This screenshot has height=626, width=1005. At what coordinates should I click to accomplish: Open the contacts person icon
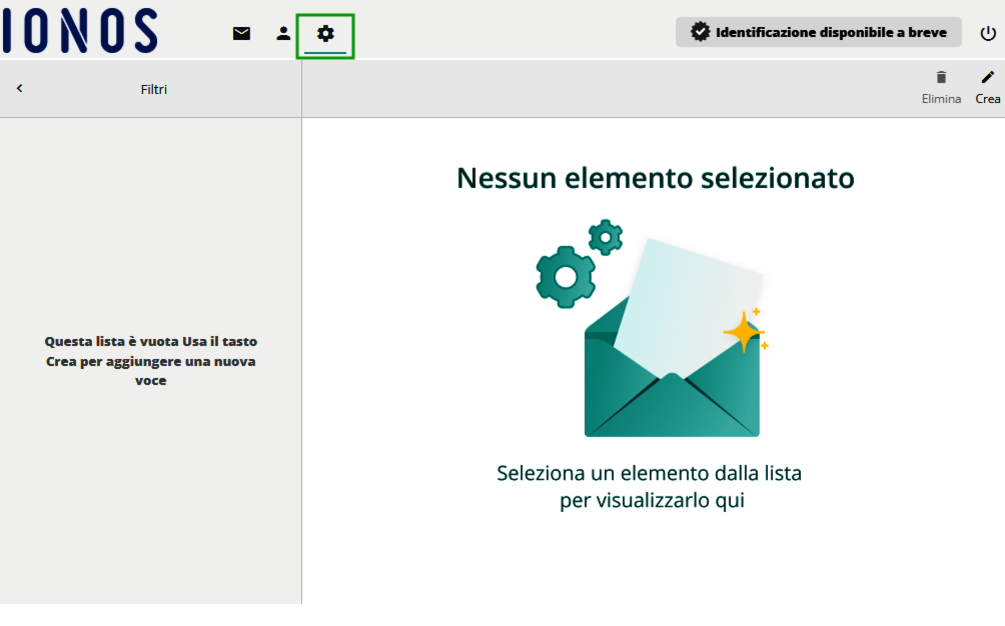click(283, 33)
